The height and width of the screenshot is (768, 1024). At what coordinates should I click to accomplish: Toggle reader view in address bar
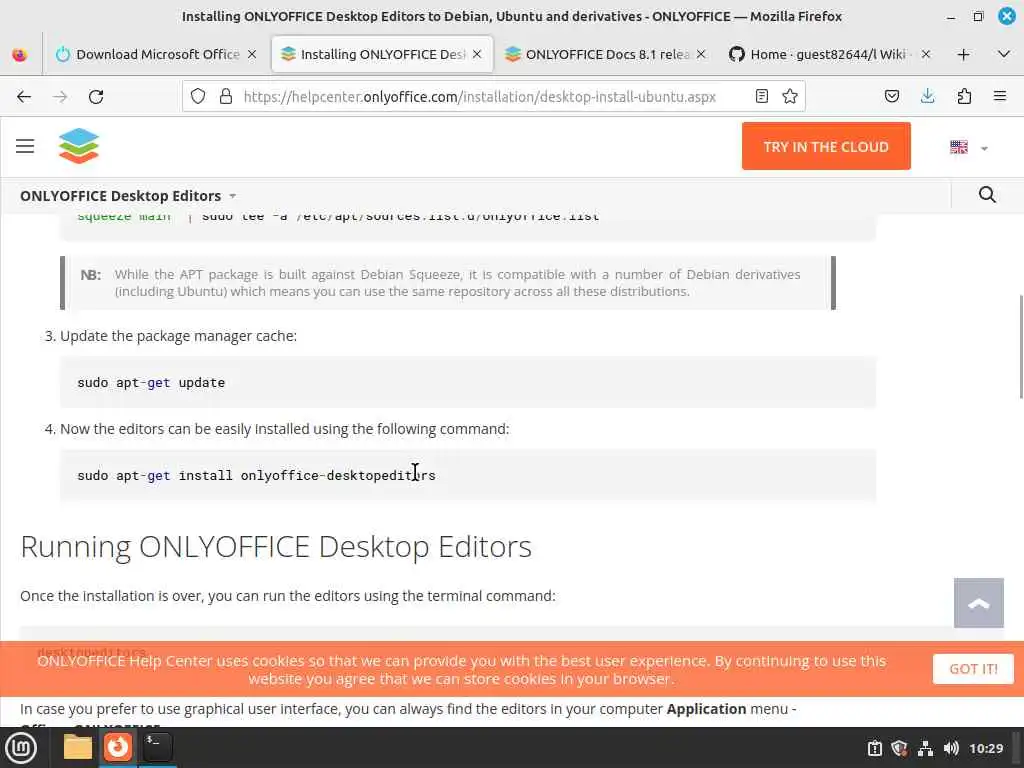(761, 97)
